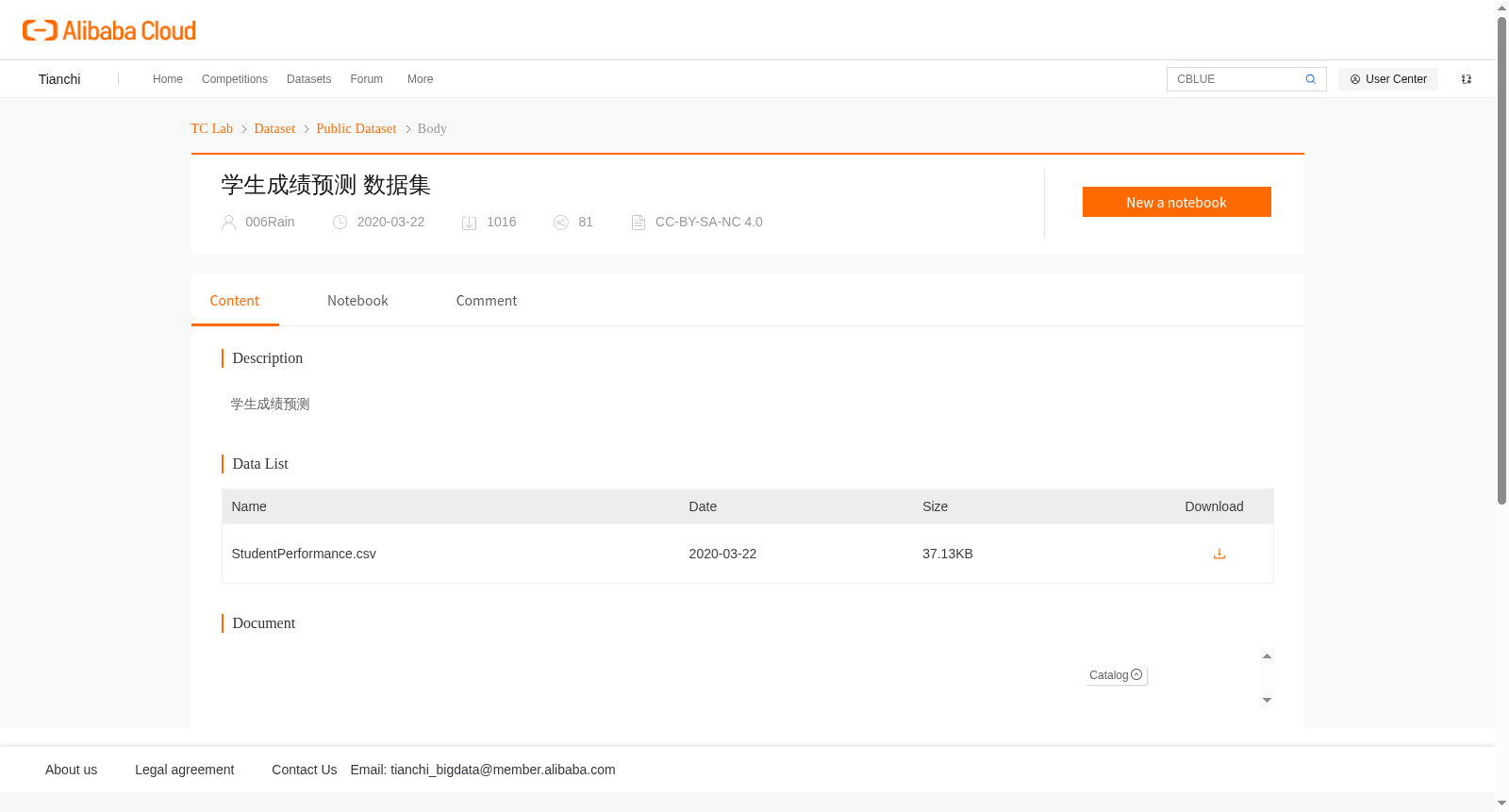Click the page vertical scrollbar thumb
Viewport: 1509px width, 812px height.
tap(1501, 259)
